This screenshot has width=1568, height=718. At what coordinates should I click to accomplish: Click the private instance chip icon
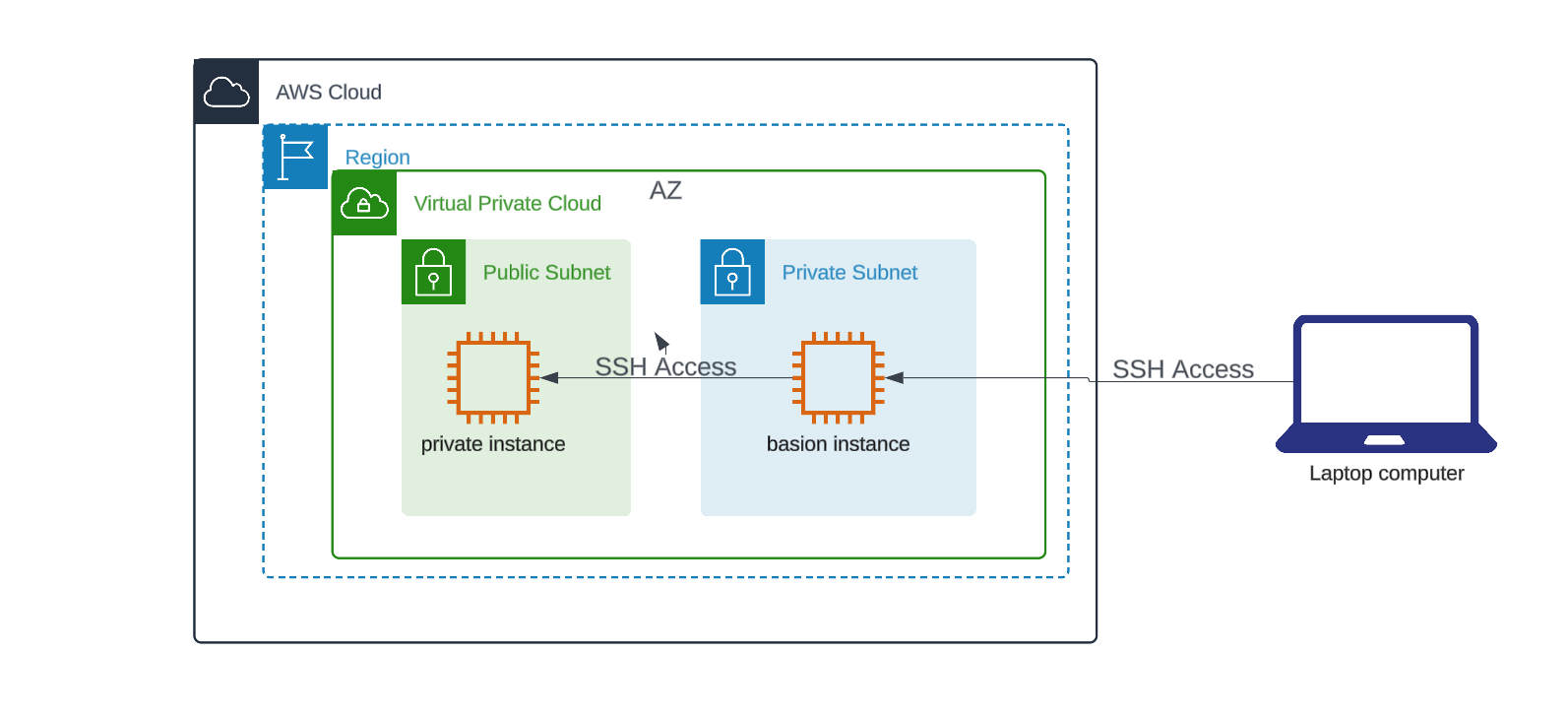(x=493, y=378)
